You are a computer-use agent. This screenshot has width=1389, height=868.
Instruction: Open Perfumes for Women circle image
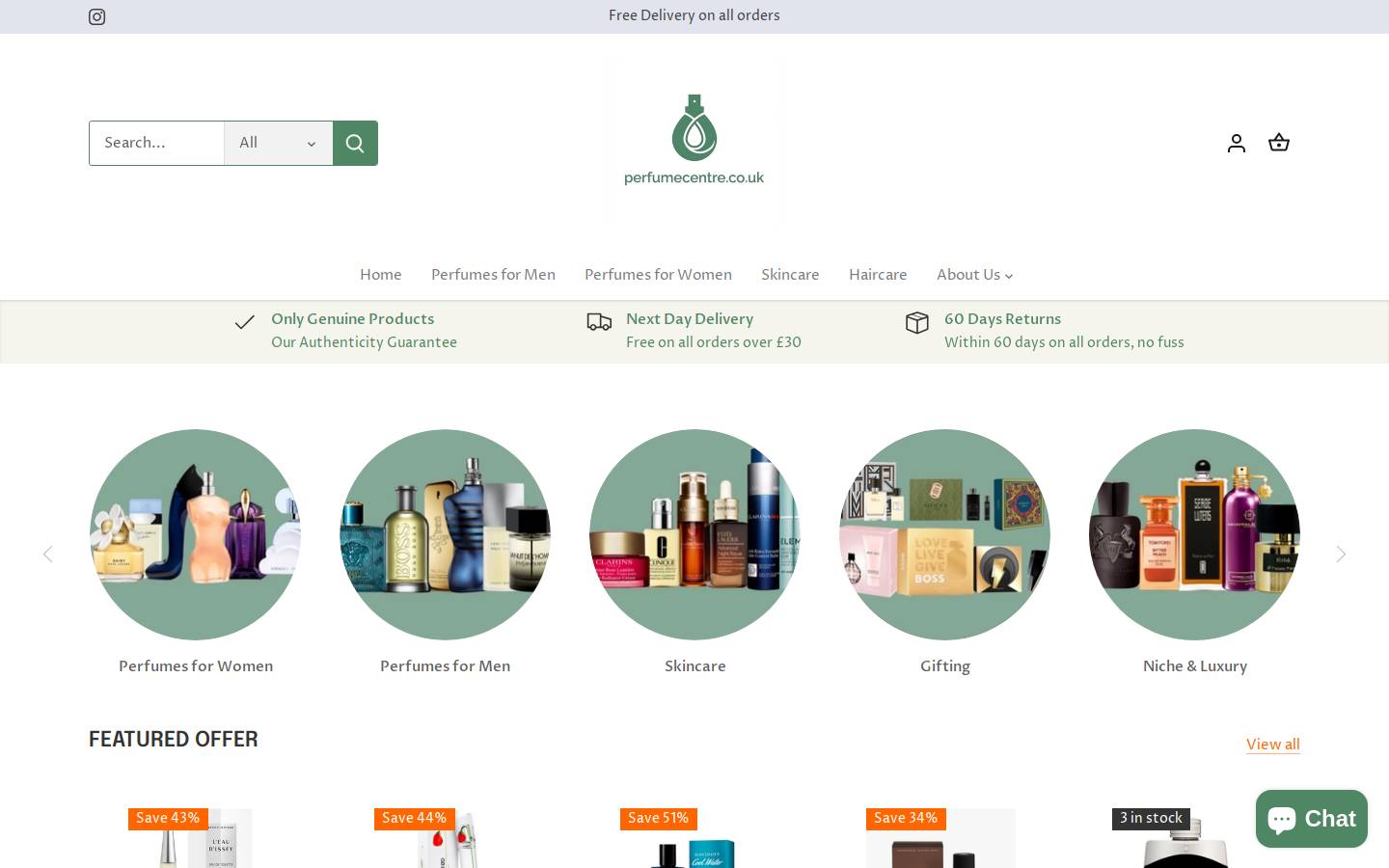(196, 534)
